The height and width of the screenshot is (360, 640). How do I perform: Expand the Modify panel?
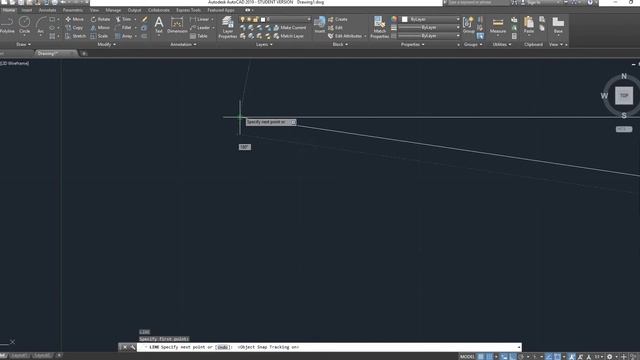pos(107,44)
